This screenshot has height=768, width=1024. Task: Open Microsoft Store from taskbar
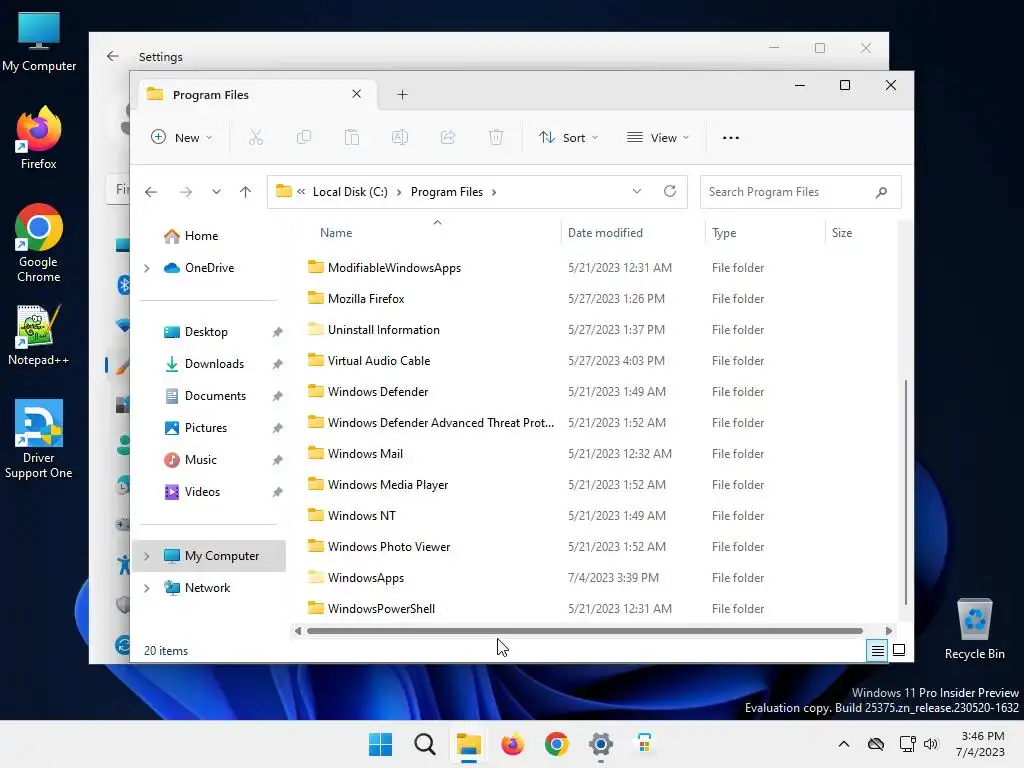645,744
